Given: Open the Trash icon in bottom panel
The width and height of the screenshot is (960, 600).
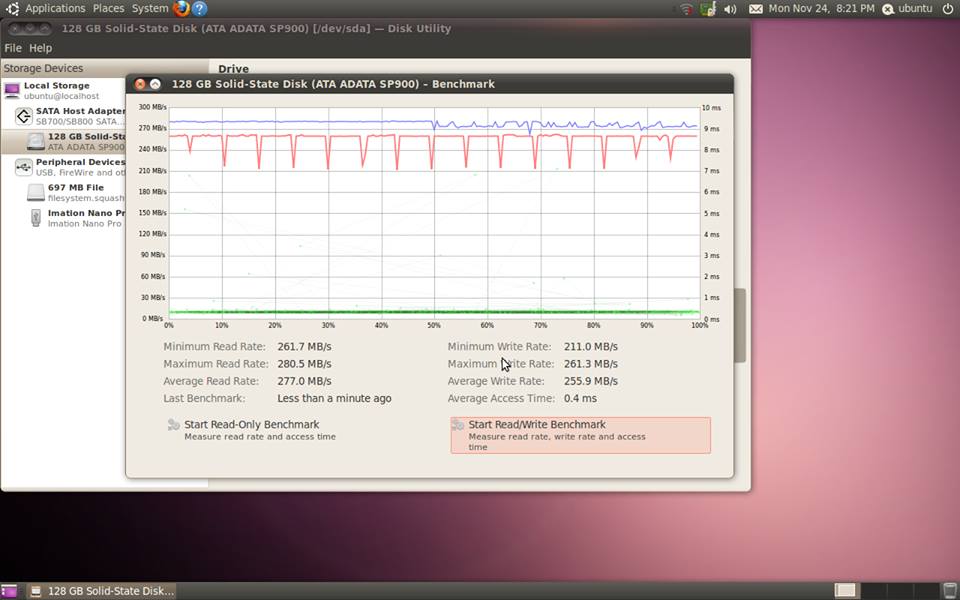Looking at the screenshot, I should coord(949,591).
